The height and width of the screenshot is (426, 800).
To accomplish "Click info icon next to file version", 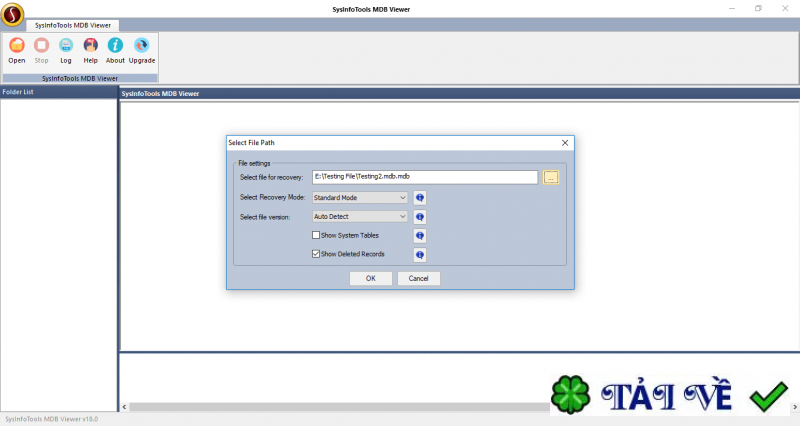I will point(419,217).
